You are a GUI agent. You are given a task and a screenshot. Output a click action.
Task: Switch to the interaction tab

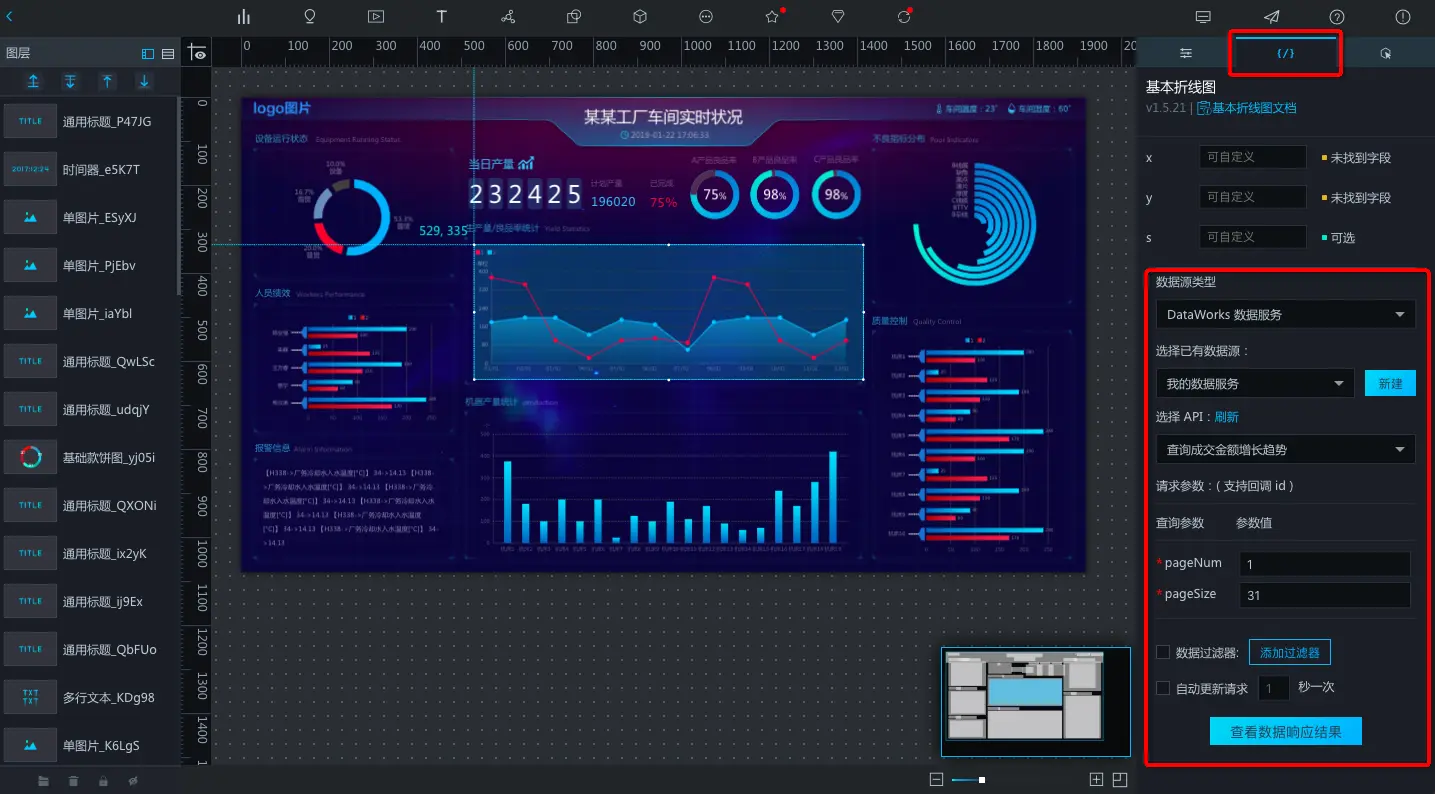[x=1386, y=53]
